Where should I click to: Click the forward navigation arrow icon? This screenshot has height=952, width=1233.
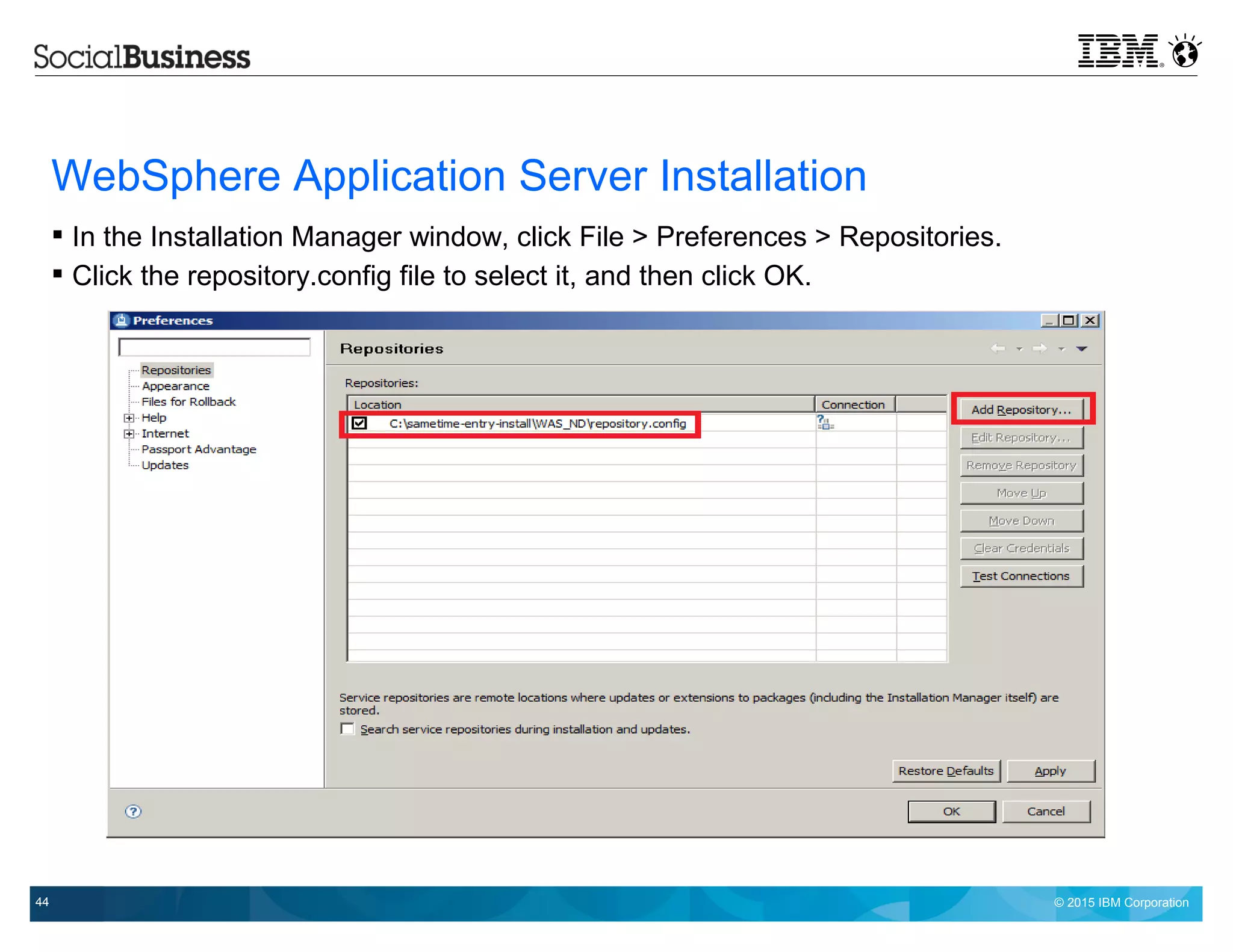(x=1040, y=348)
